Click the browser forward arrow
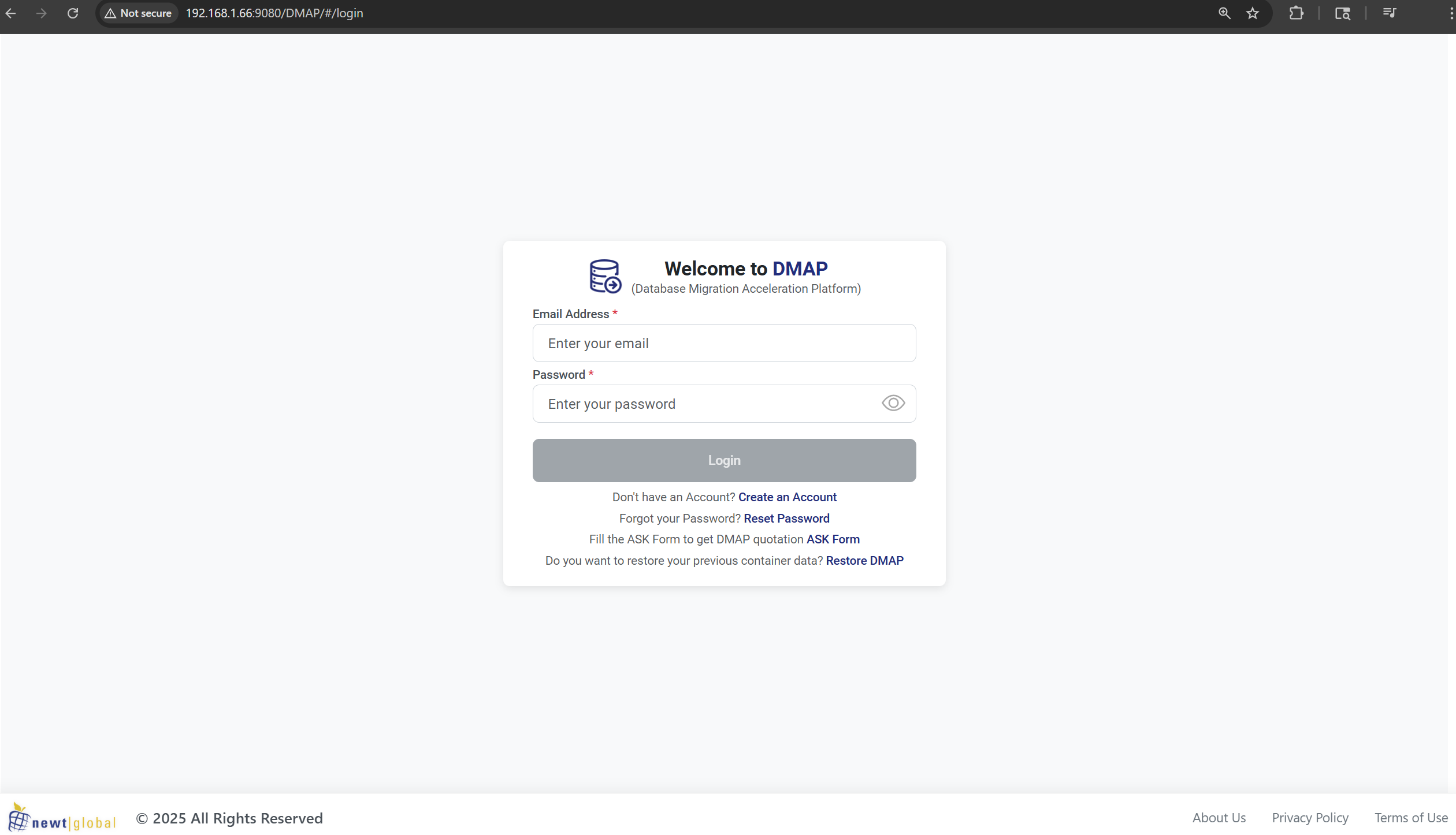1456x835 pixels. pyautogui.click(x=41, y=13)
